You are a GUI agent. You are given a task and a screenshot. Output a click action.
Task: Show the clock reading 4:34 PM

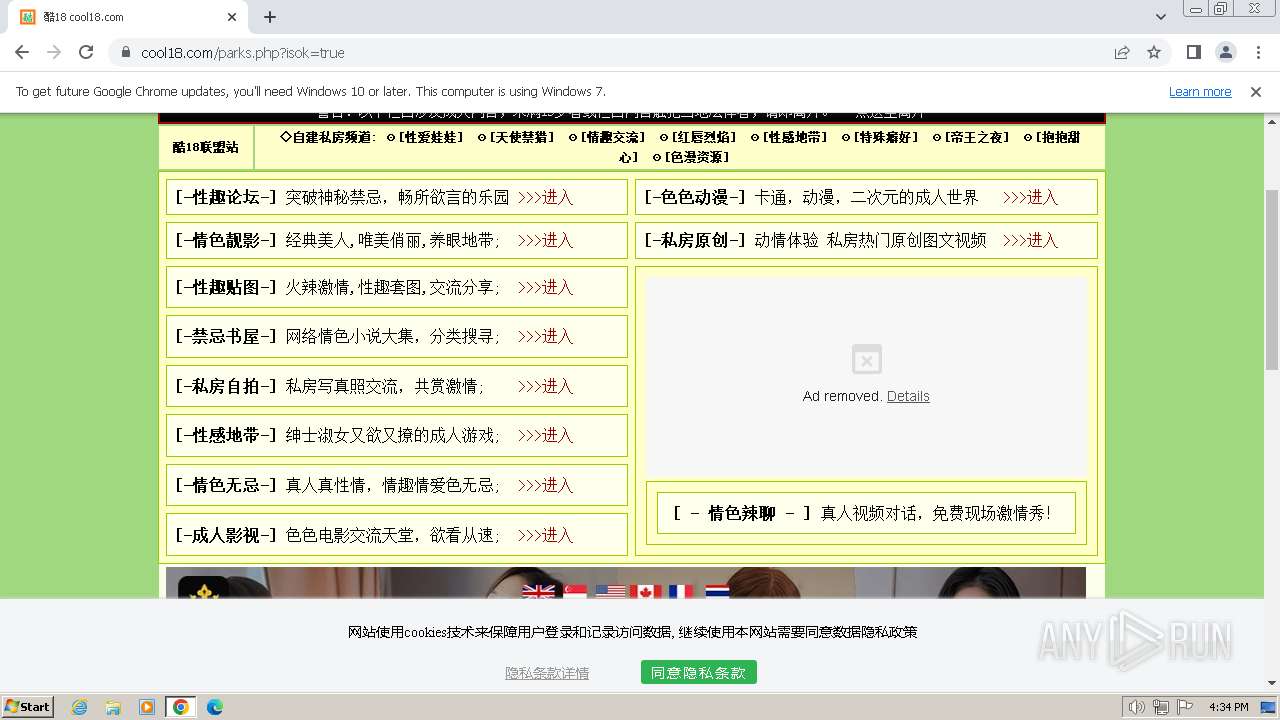[1228, 707]
